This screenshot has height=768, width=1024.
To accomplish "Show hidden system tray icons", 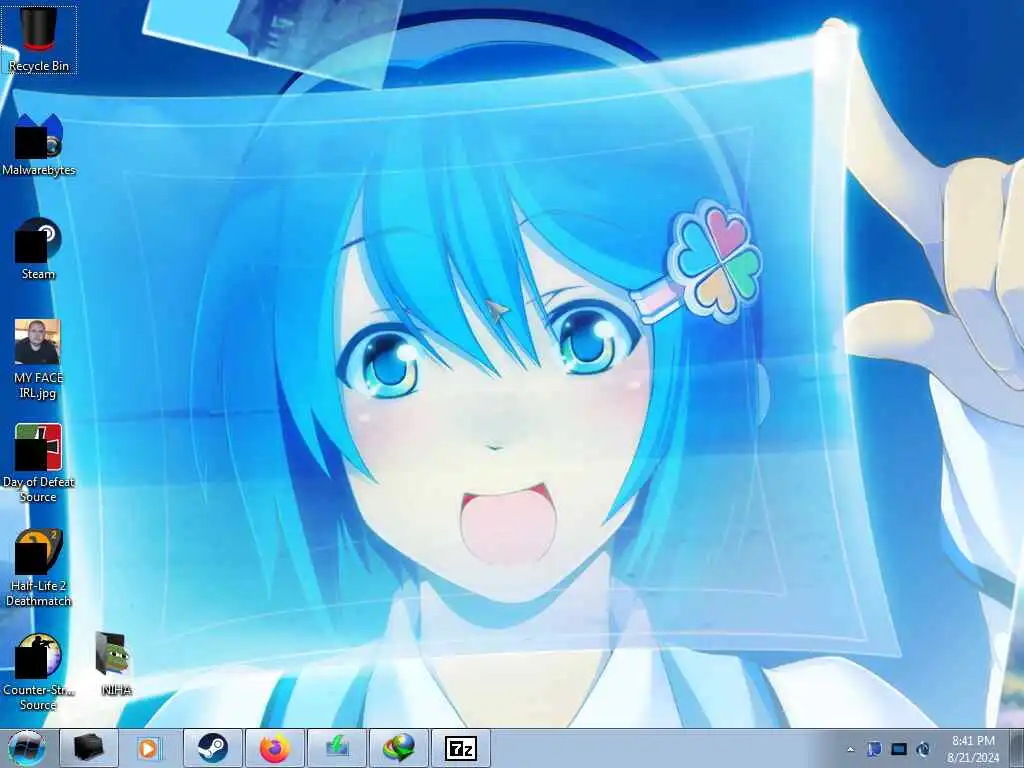I will pyautogui.click(x=850, y=749).
